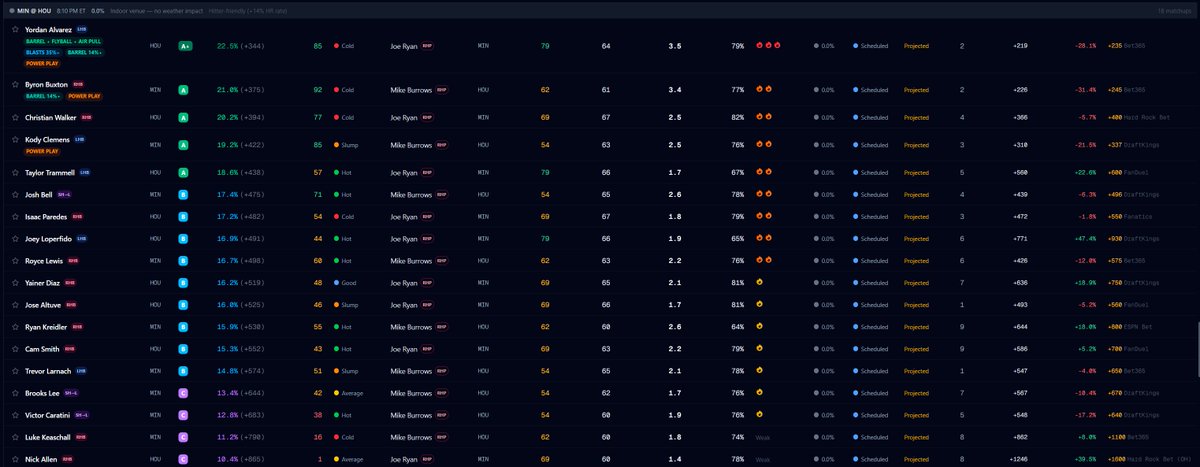Click the fire icons in Byron Buxton's row

click(x=763, y=90)
